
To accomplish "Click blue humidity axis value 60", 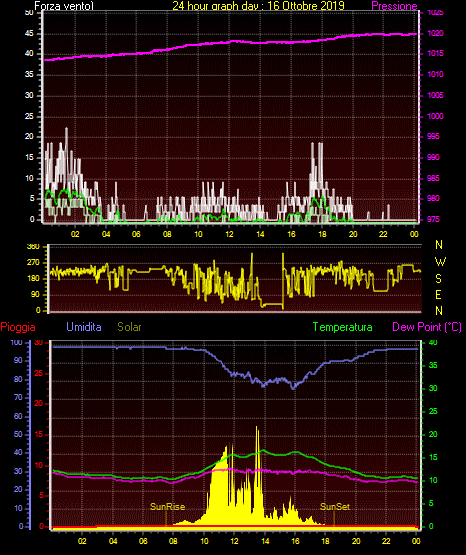I will point(18,416).
